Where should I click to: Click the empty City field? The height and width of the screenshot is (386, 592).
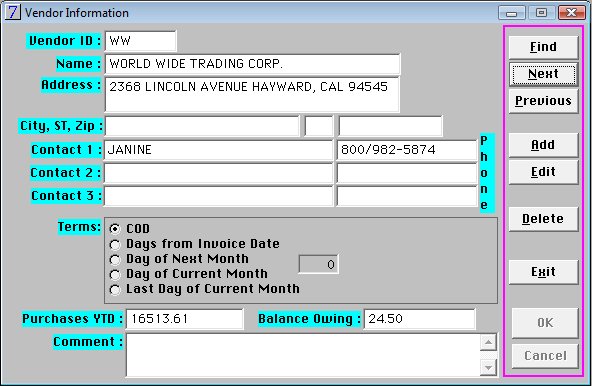pos(202,126)
